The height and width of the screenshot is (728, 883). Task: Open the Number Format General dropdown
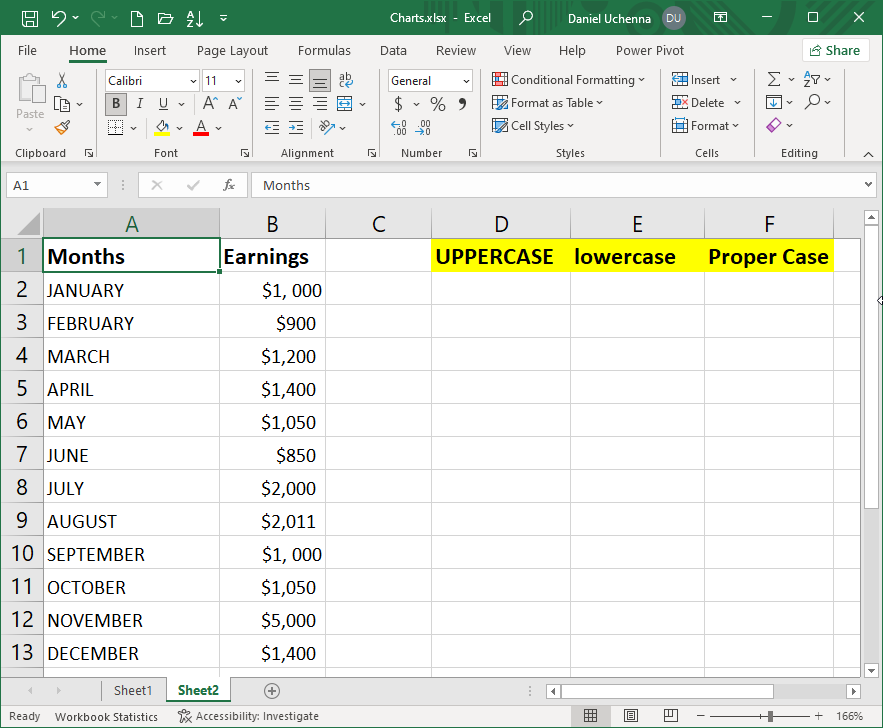pos(430,81)
